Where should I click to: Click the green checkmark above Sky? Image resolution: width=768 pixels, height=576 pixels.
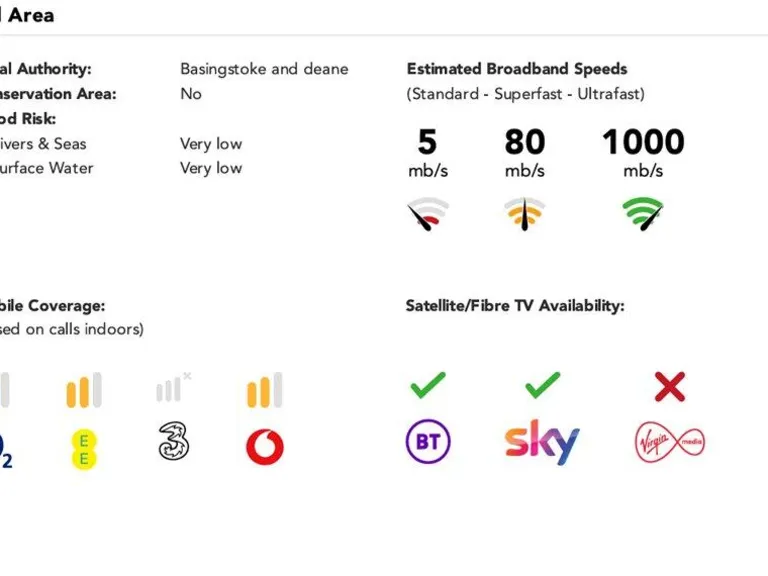tap(542, 385)
